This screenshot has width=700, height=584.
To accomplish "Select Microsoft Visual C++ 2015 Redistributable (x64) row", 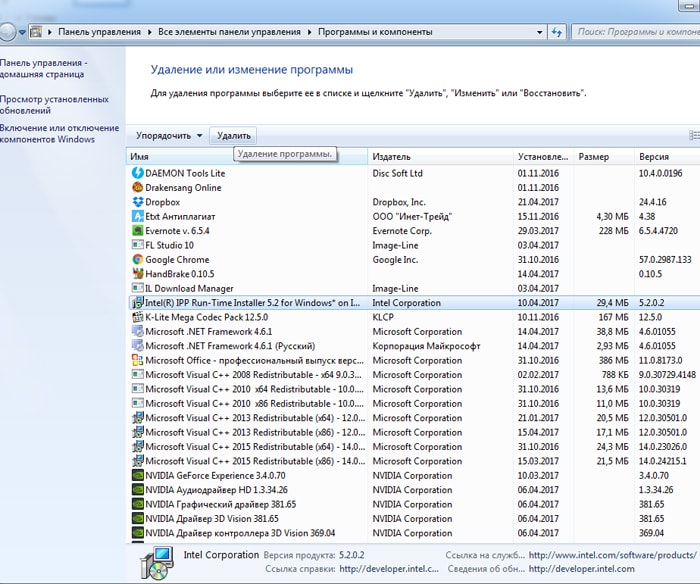I will click(x=414, y=446).
